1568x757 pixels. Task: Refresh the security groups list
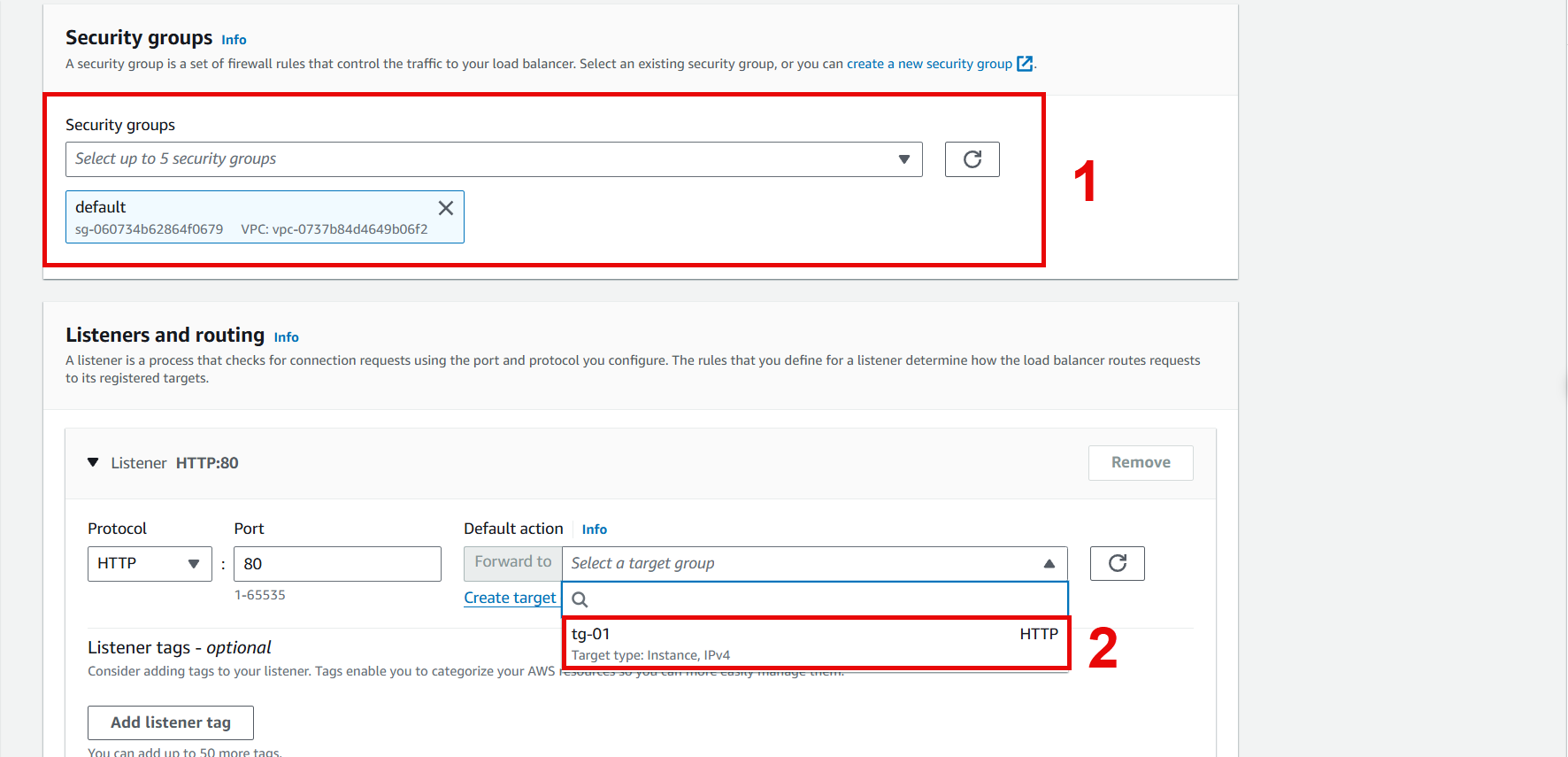tap(972, 159)
